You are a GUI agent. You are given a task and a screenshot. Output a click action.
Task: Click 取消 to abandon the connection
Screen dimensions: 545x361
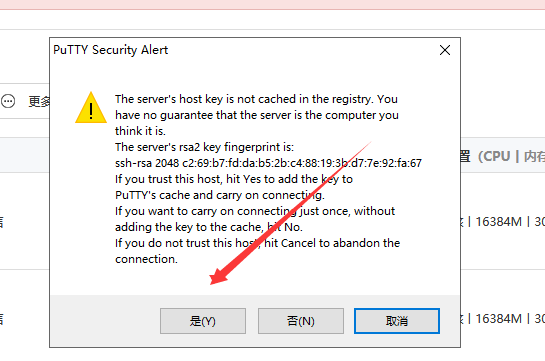point(397,321)
